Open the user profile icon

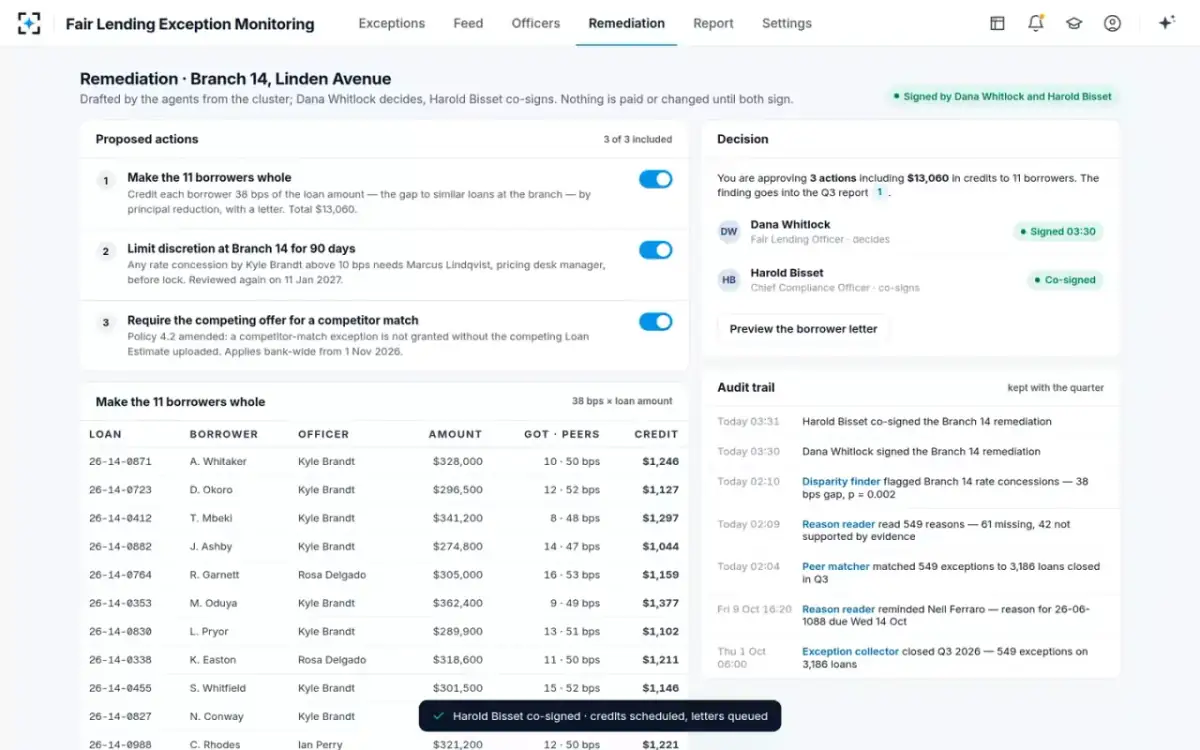pyautogui.click(x=1112, y=23)
